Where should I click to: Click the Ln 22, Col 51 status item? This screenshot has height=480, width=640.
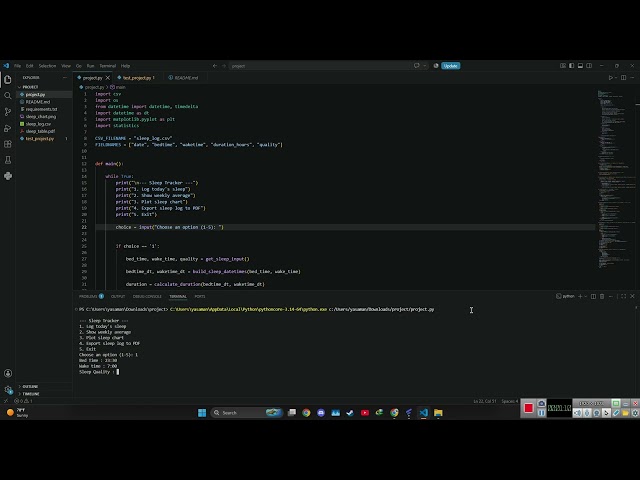[x=485, y=401]
